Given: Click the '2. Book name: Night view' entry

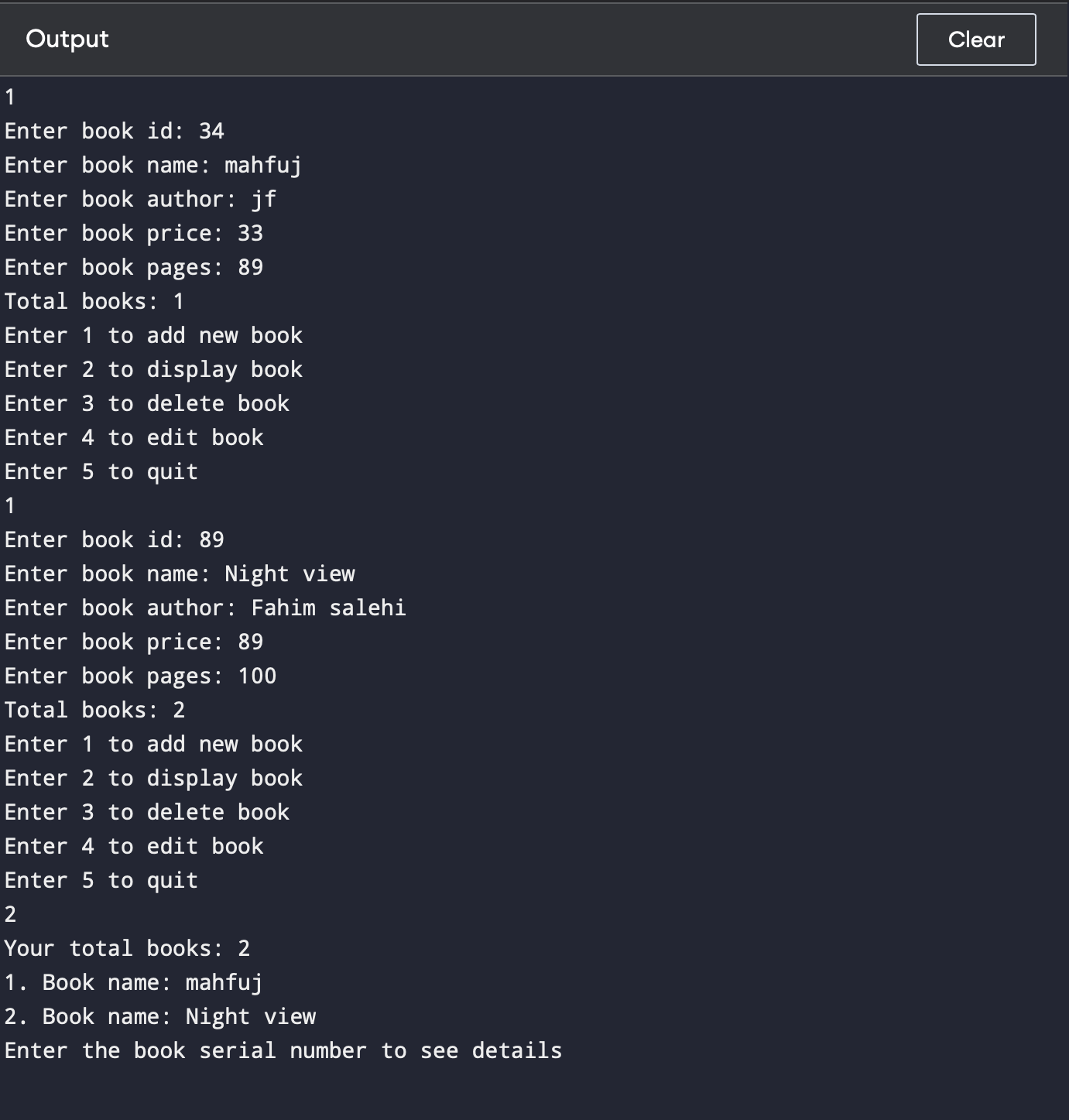Looking at the screenshot, I should tap(160, 1016).
